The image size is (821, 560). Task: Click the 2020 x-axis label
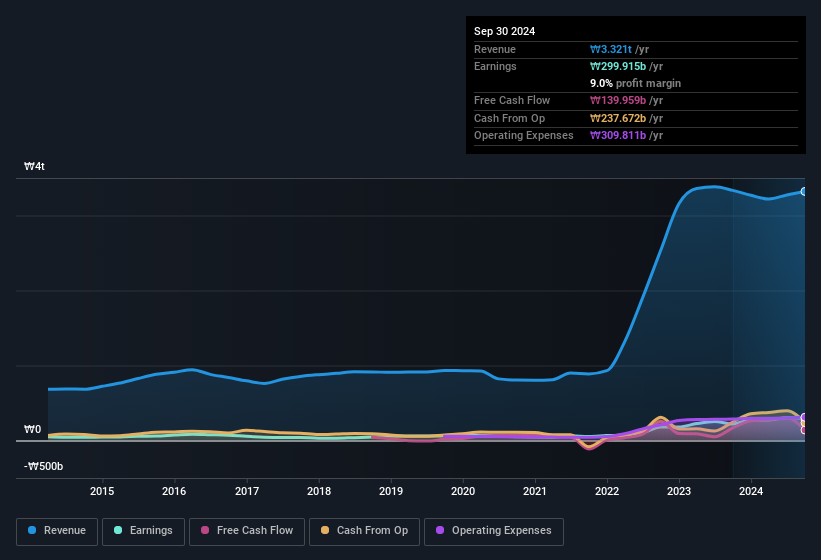[x=463, y=491]
